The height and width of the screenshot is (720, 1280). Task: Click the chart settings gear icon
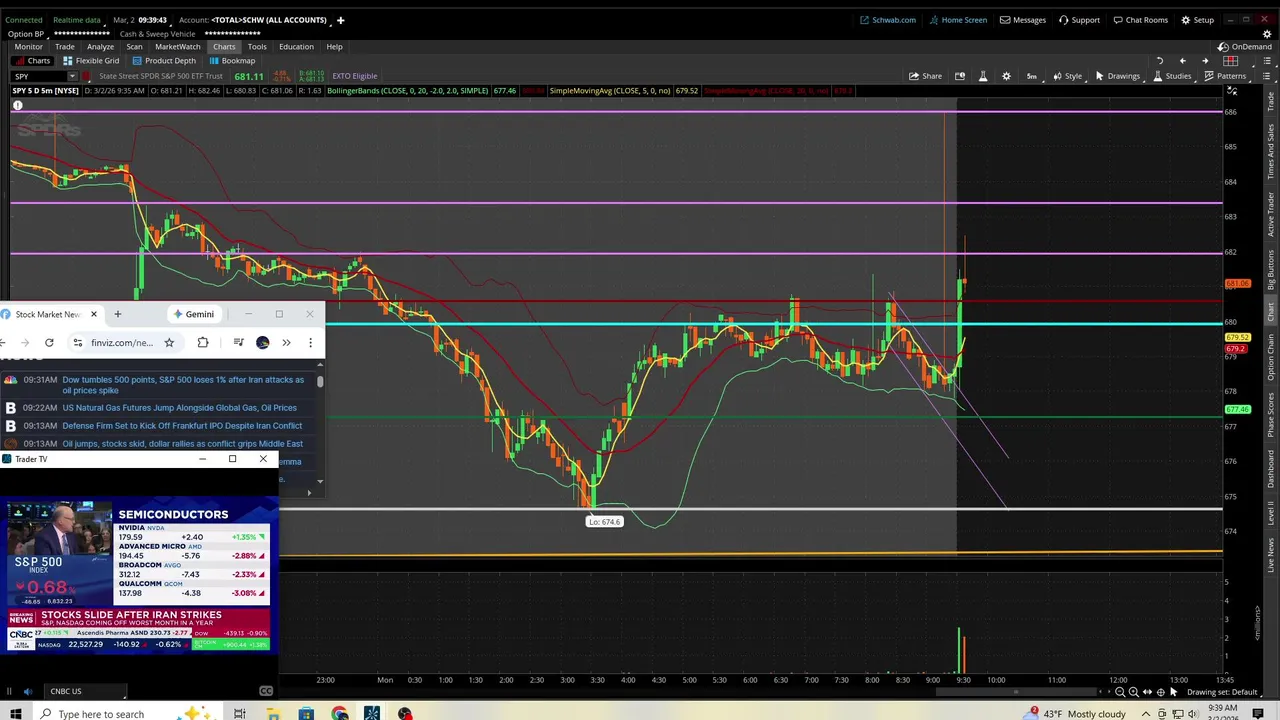1006,76
